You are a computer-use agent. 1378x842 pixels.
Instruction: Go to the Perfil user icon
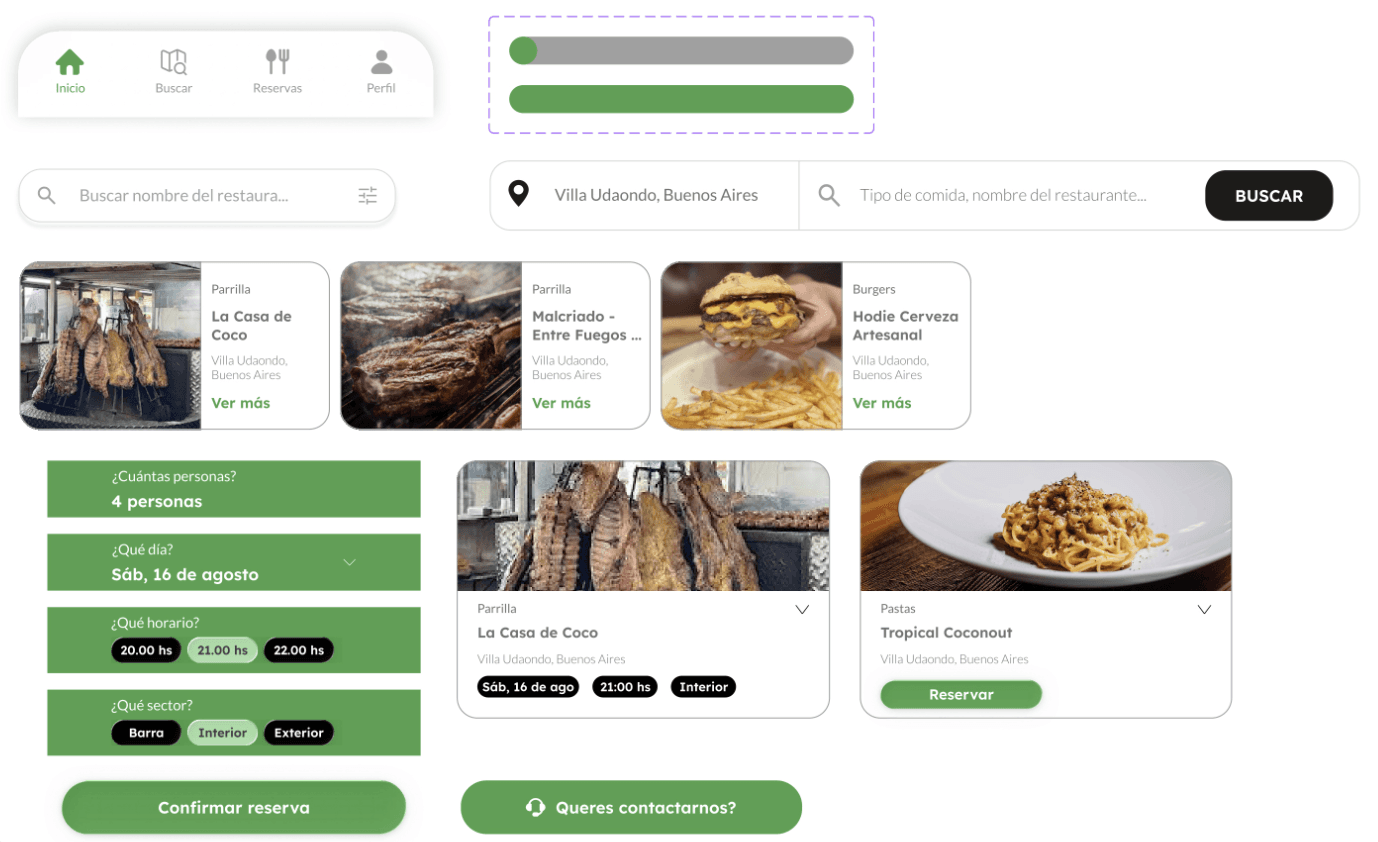(381, 62)
